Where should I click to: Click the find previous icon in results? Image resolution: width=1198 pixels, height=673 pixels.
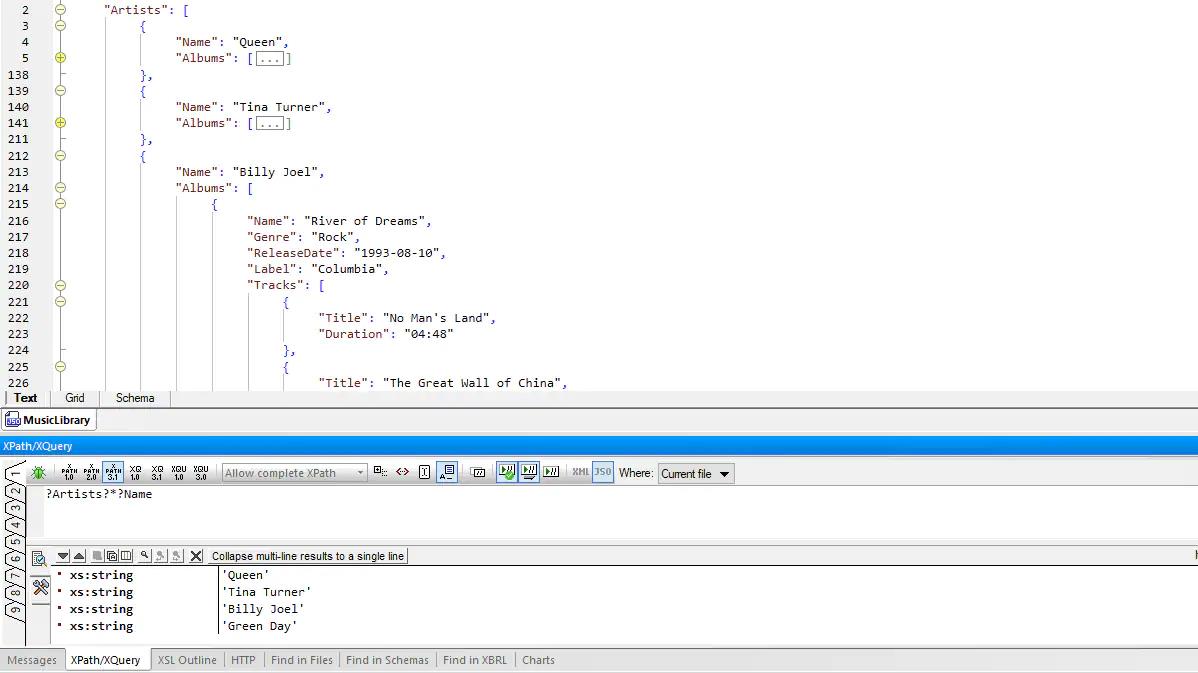(x=160, y=556)
